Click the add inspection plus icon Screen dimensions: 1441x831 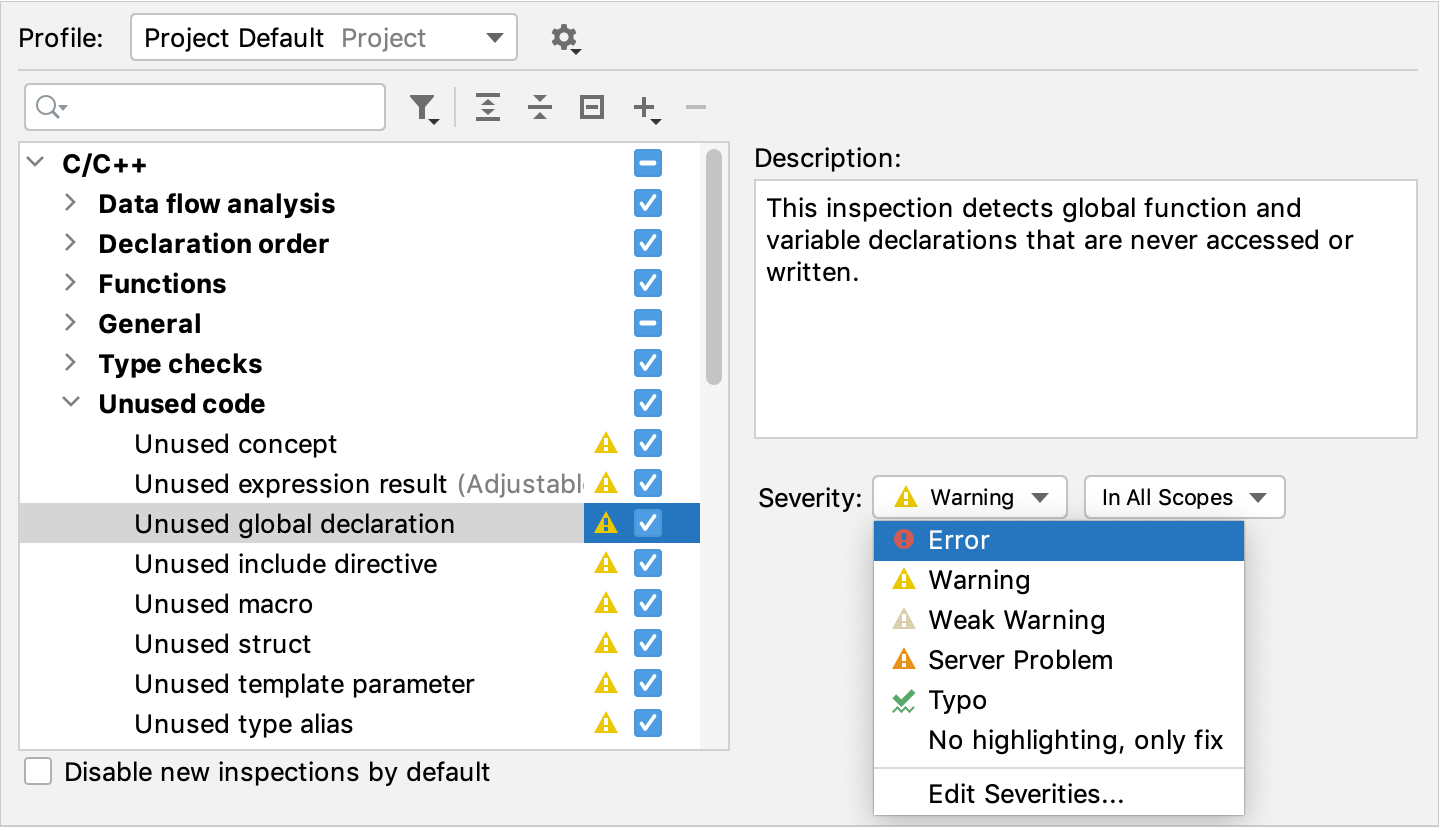(x=646, y=108)
